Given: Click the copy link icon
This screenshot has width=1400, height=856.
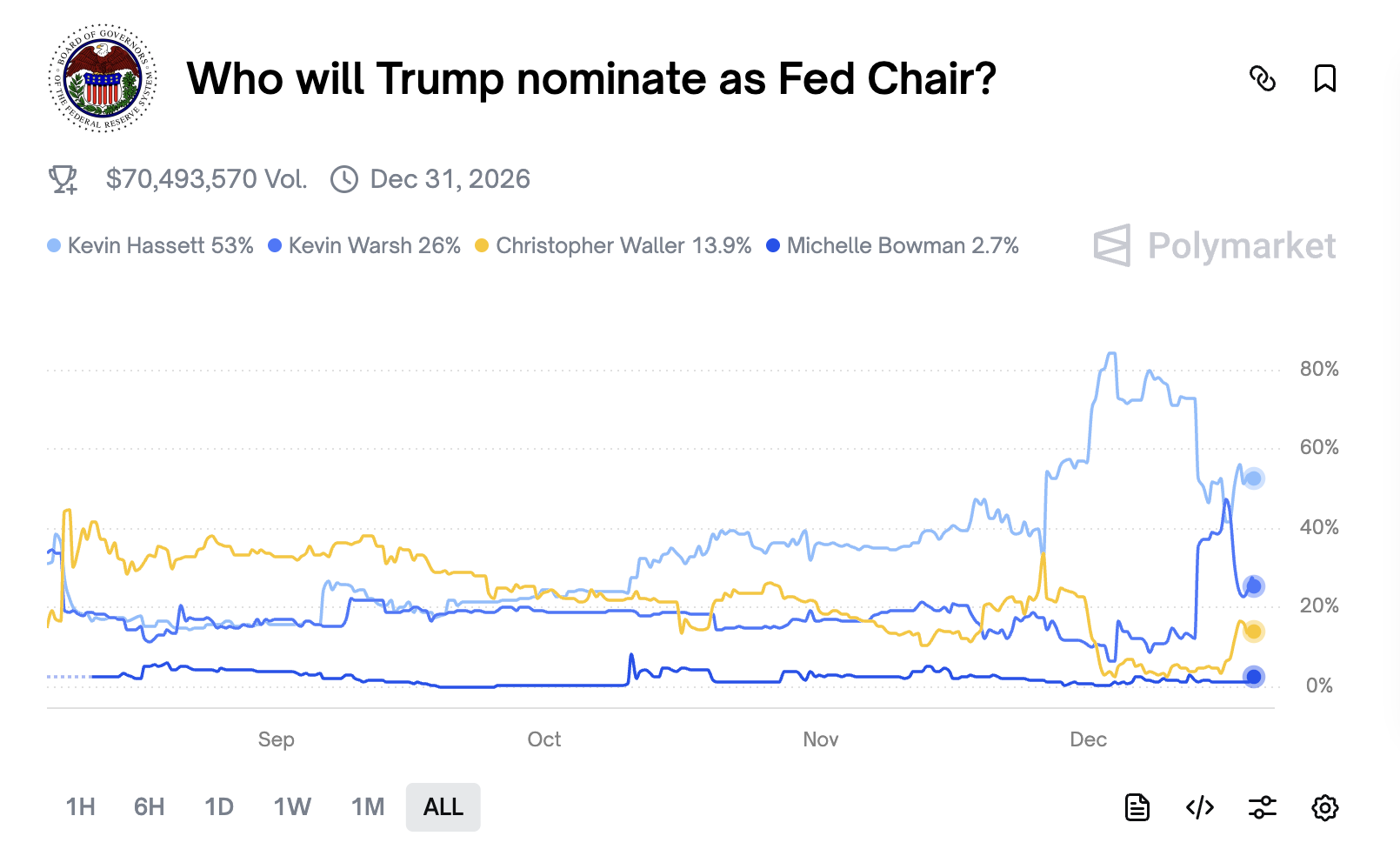Looking at the screenshot, I should pyautogui.click(x=1263, y=78).
